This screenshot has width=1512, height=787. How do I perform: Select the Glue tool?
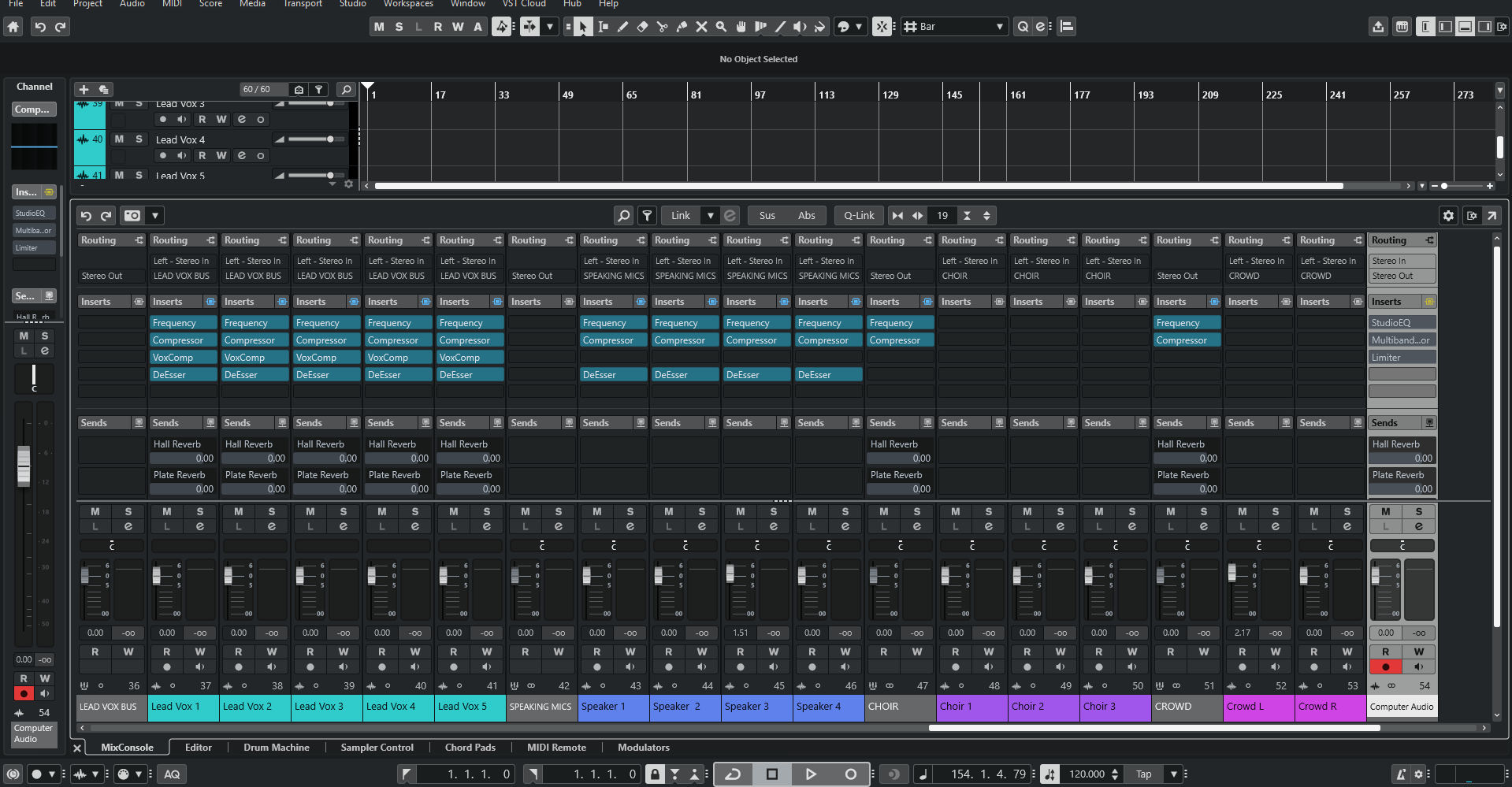point(682,26)
